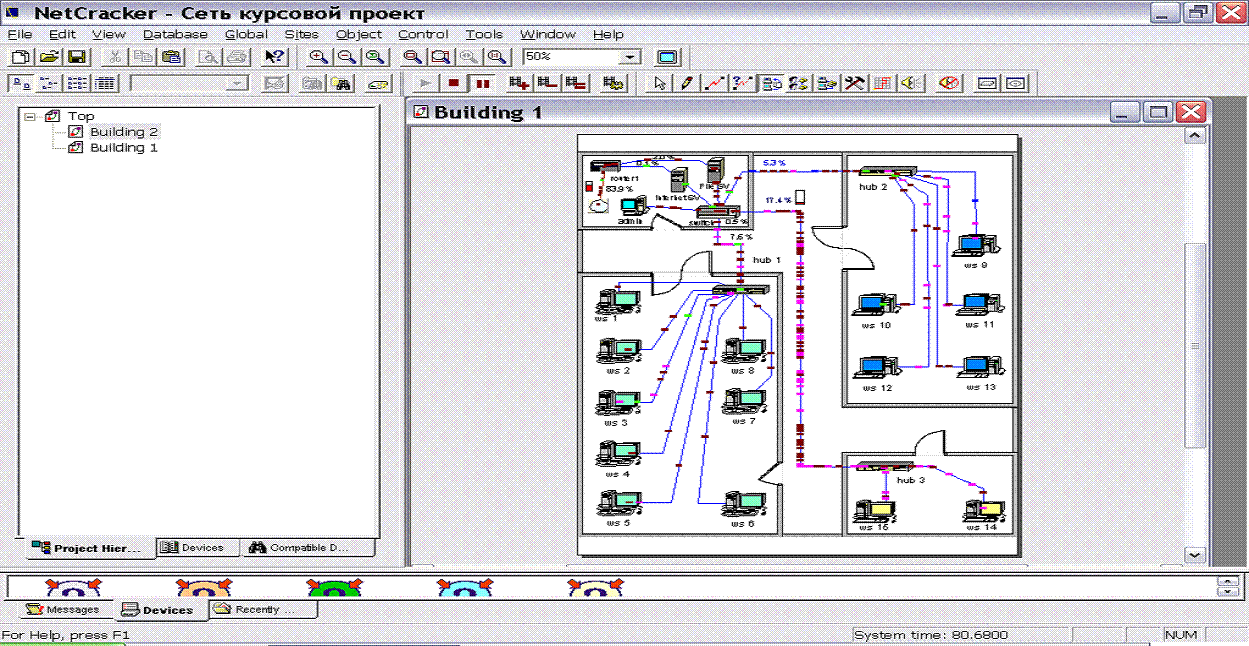Viewport: 1249px width, 646px height.
Task: Switch to the Messages tab
Action: 63,609
